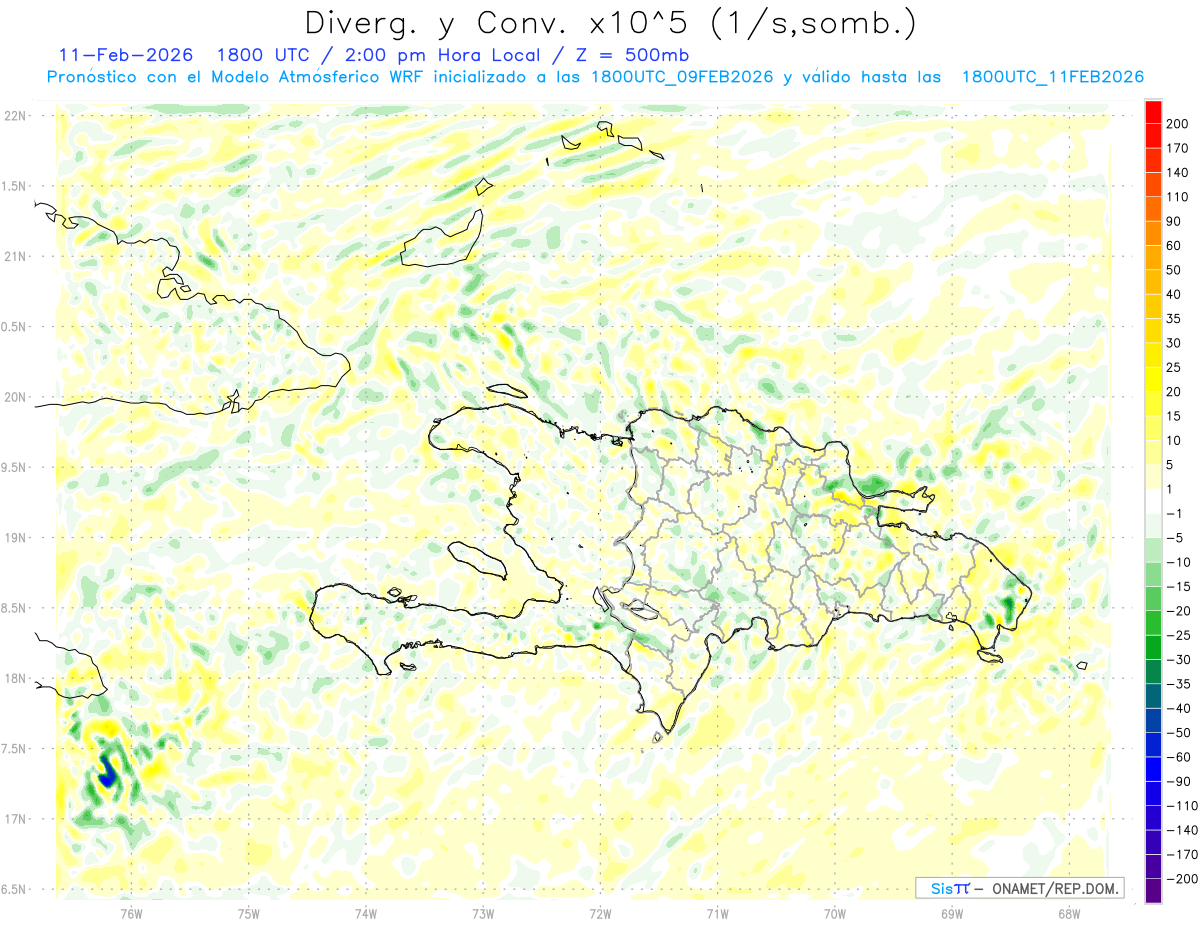This screenshot has width=1200, height=927.
Task: Click the '-200' value on the color scale
Action: (1180, 878)
